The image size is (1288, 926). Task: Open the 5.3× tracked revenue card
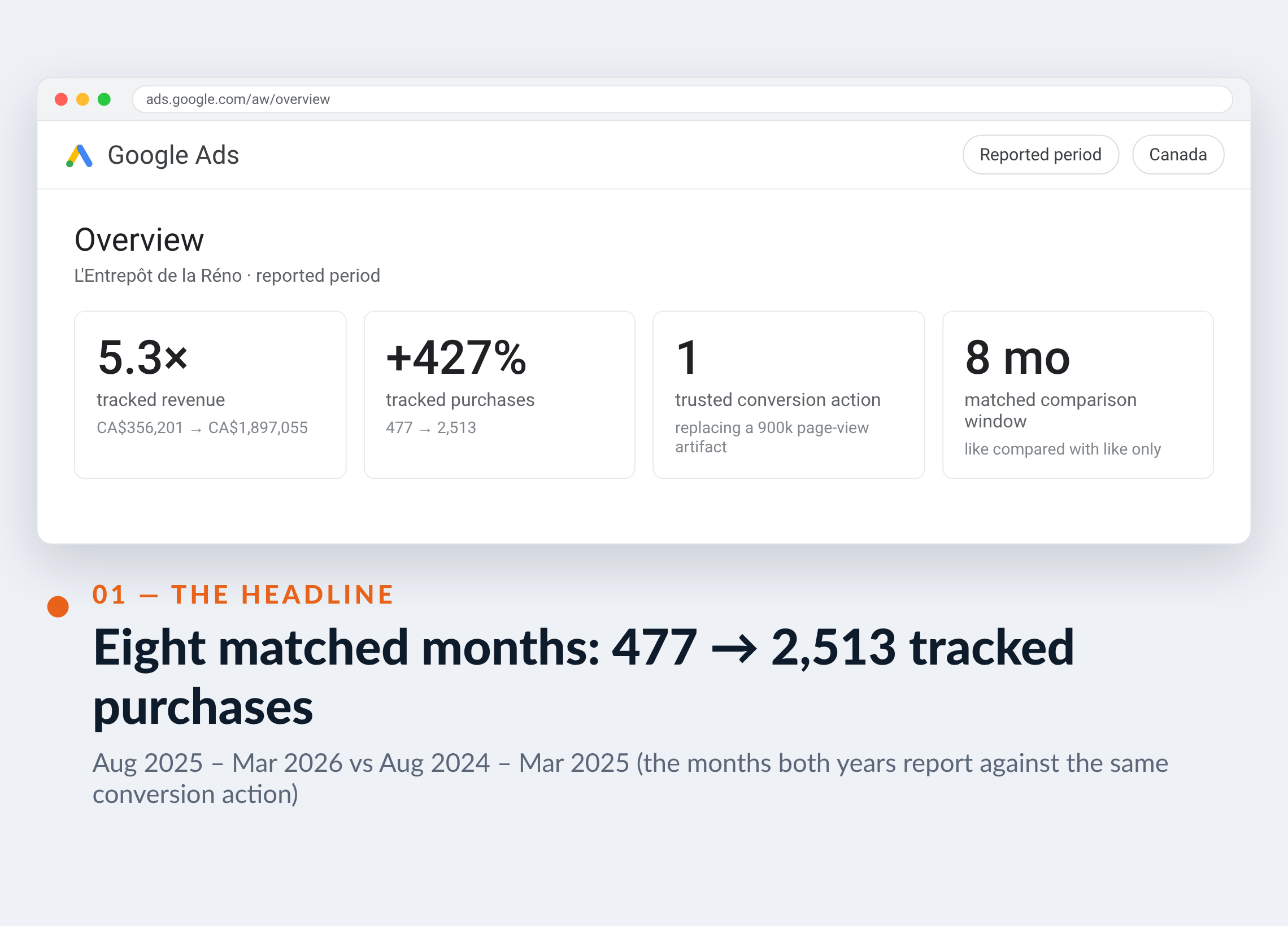coord(210,395)
